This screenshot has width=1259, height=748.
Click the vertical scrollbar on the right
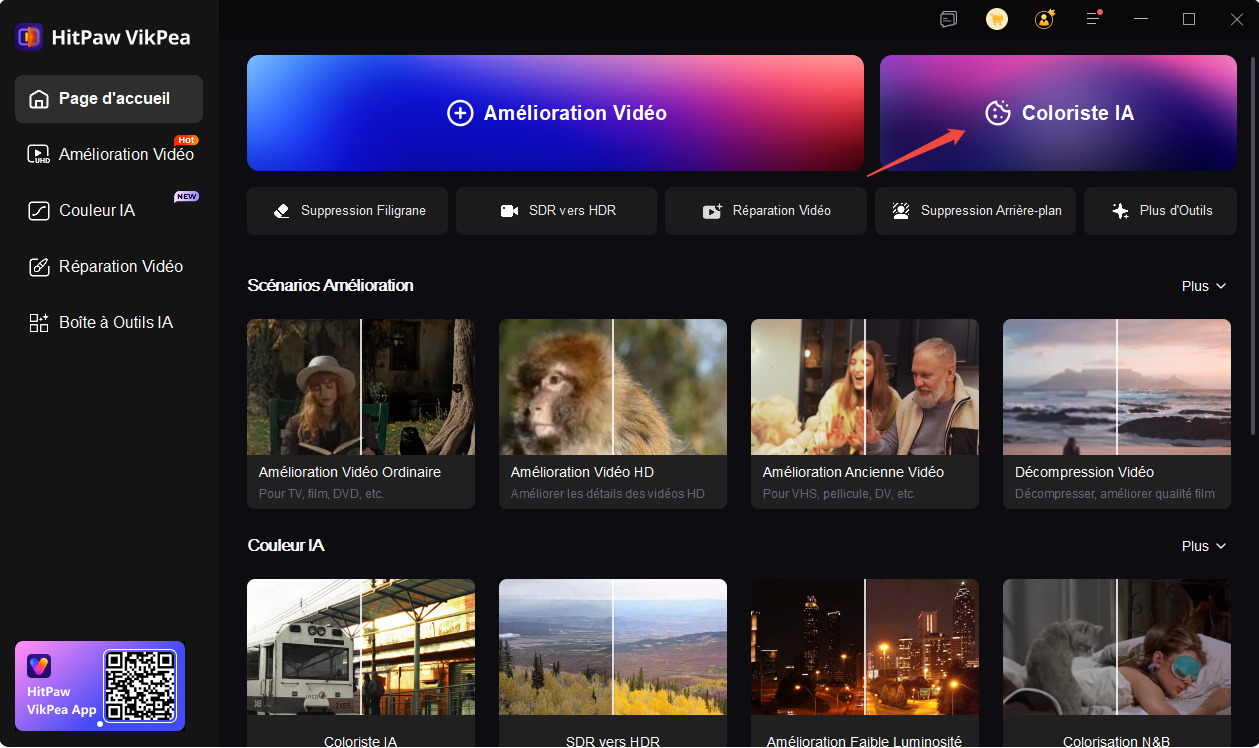[1253, 250]
